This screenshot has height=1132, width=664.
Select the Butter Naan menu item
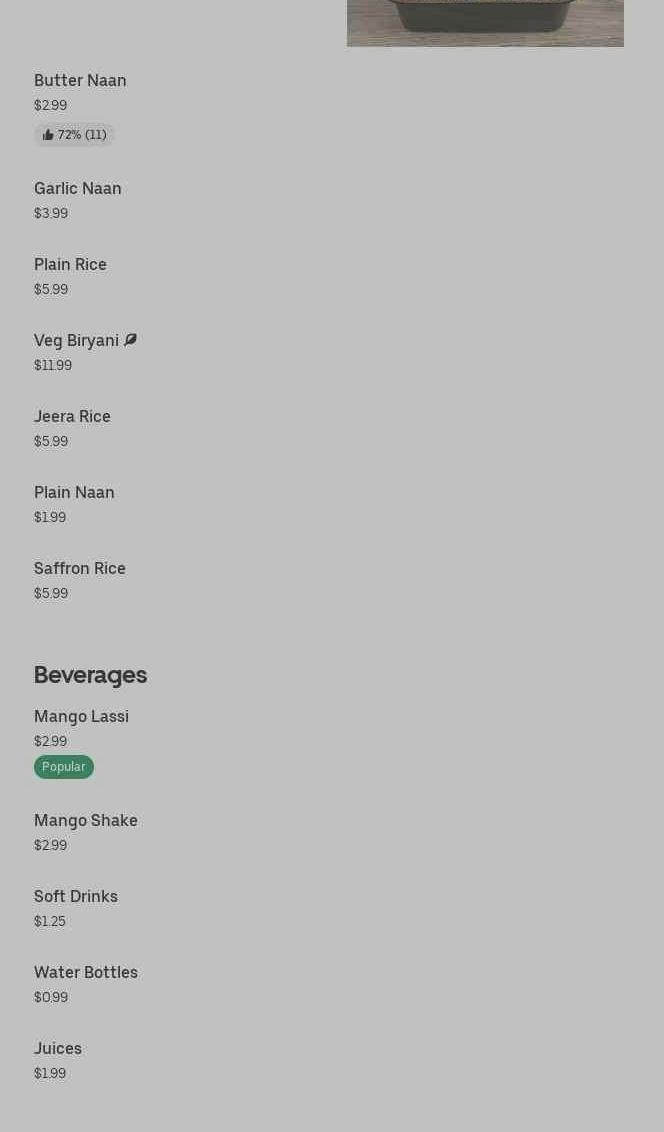click(80, 80)
